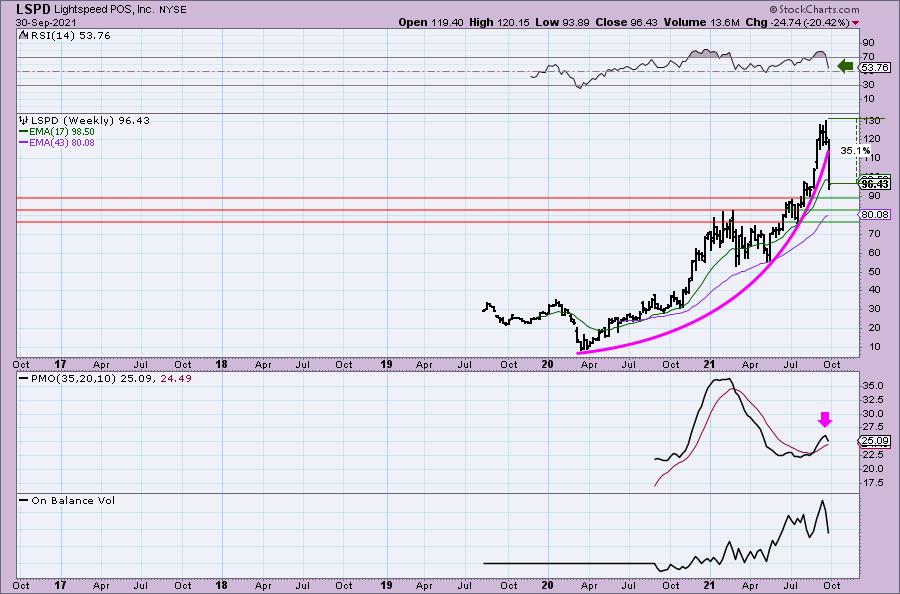900x594 pixels.
Task: Click the 53.76 RSI value tag on the axis
Action: pos(875,68)
